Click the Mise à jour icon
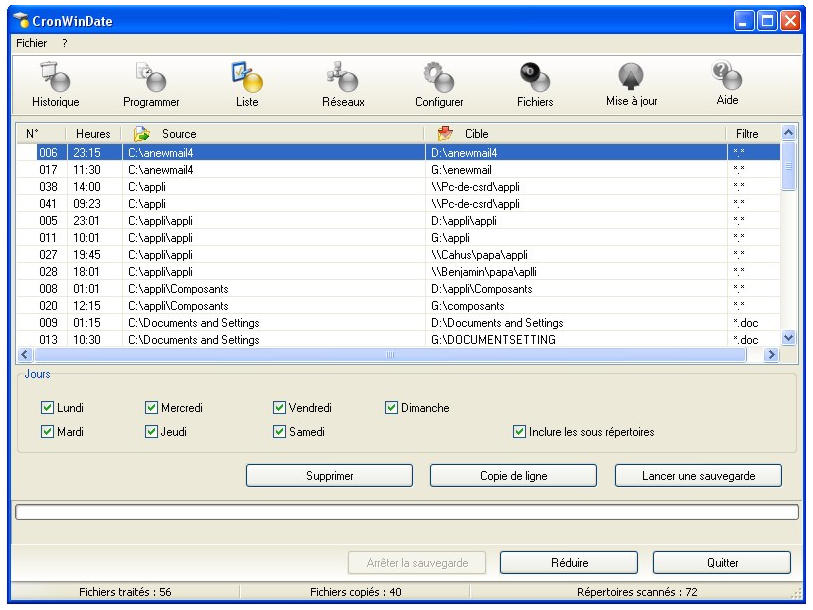The height and width of the screenshot is (610, 813). [631, 84]
